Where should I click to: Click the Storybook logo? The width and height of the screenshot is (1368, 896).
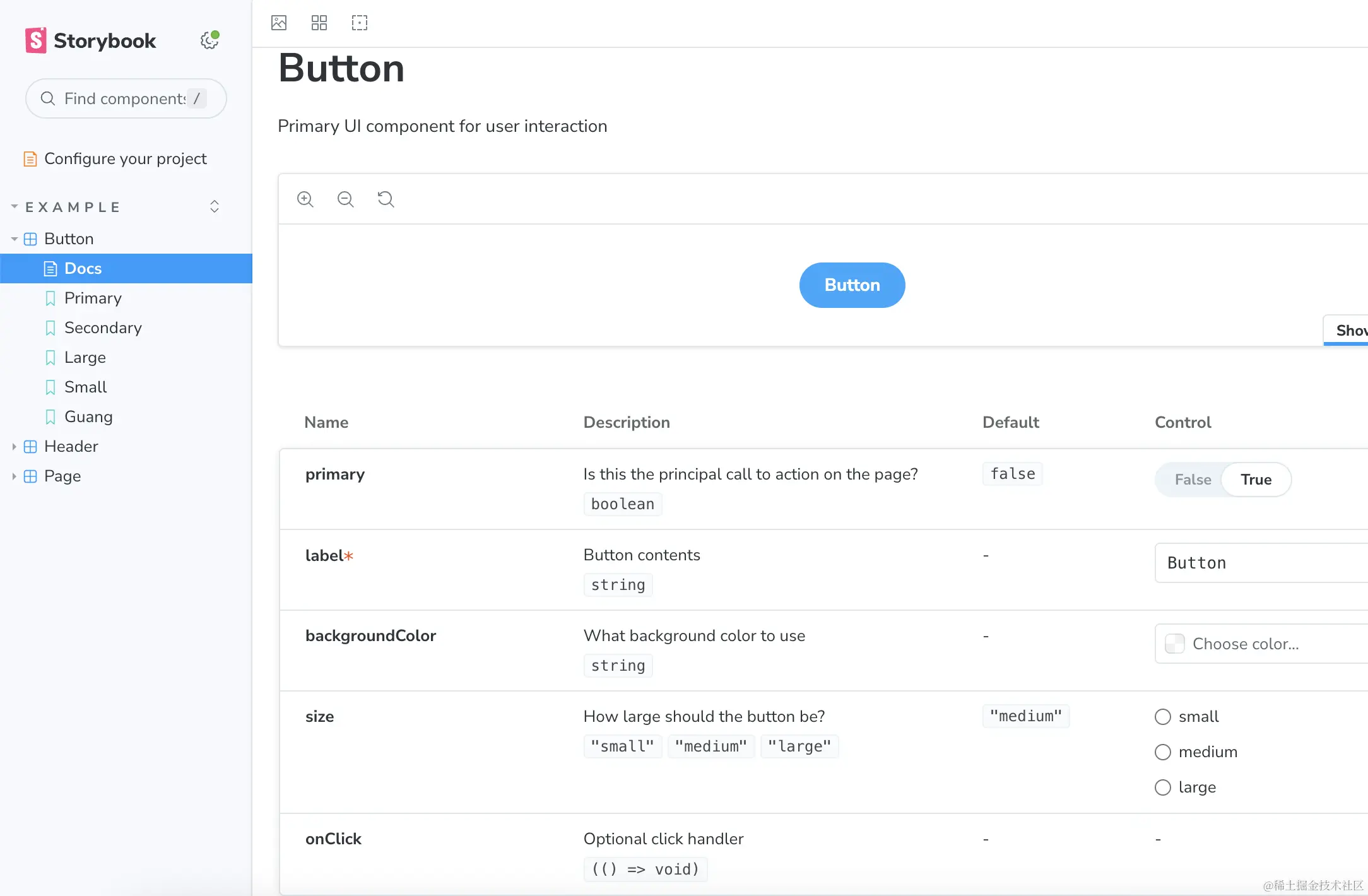click(91, 40)
